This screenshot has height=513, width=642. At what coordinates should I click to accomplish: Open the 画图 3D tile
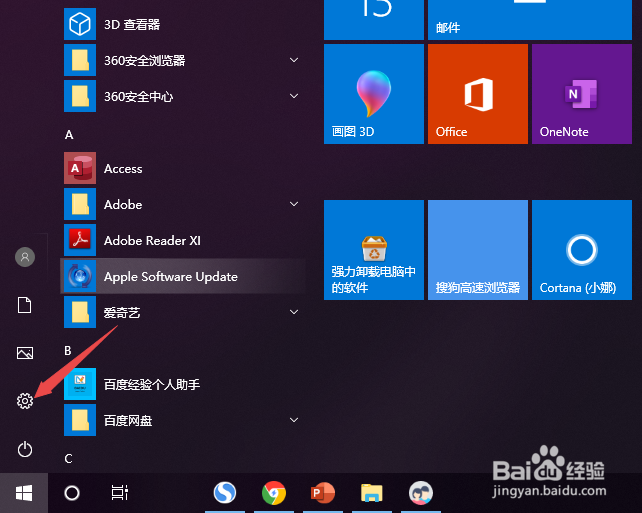pos(374,94)
